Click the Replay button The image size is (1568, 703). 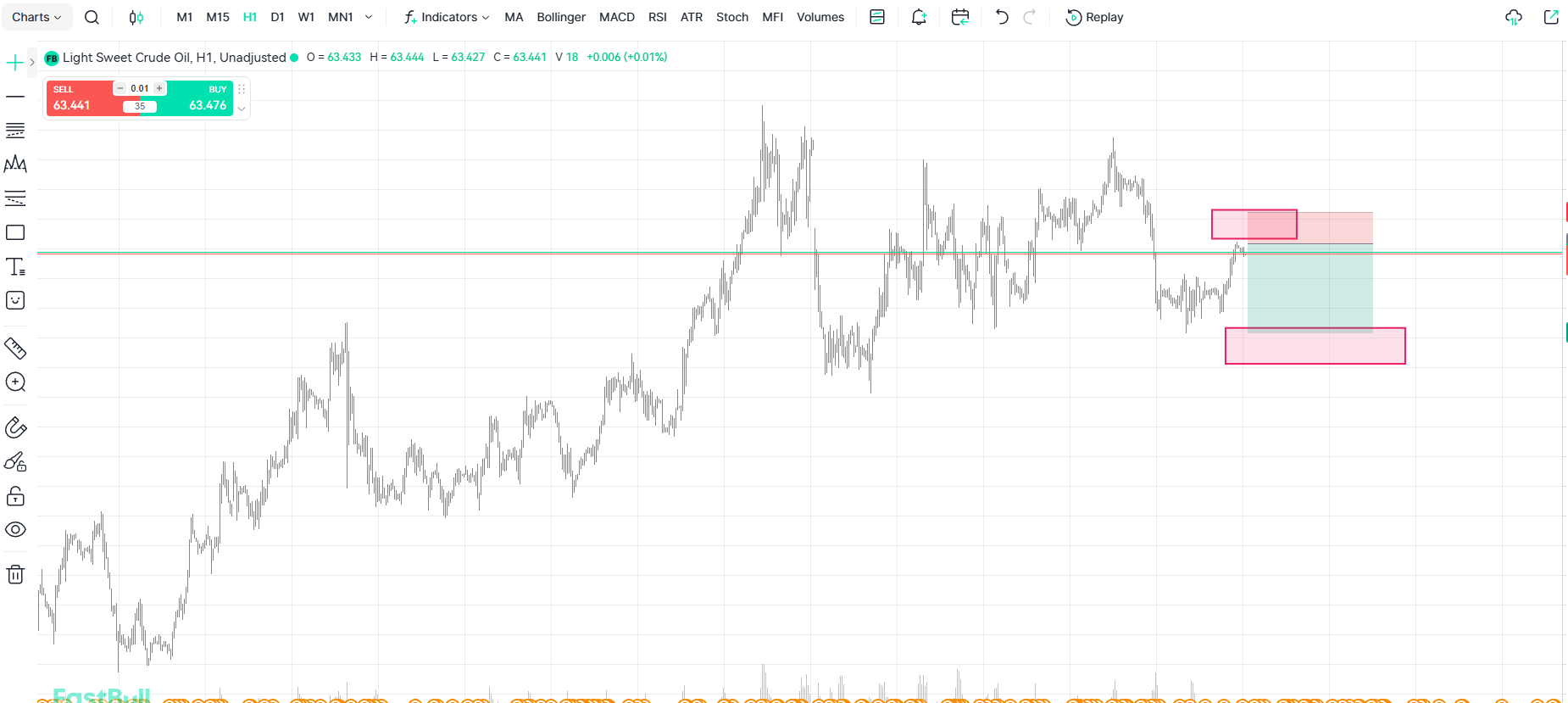(x=1094, y=17)
